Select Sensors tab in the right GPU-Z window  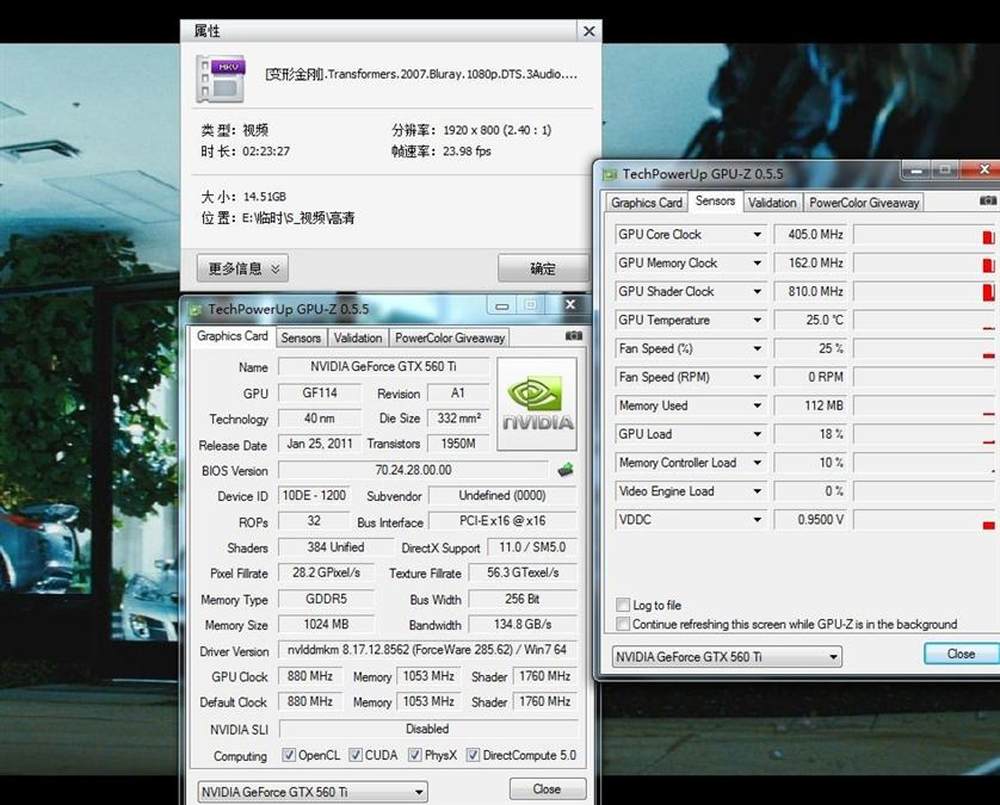715,201
